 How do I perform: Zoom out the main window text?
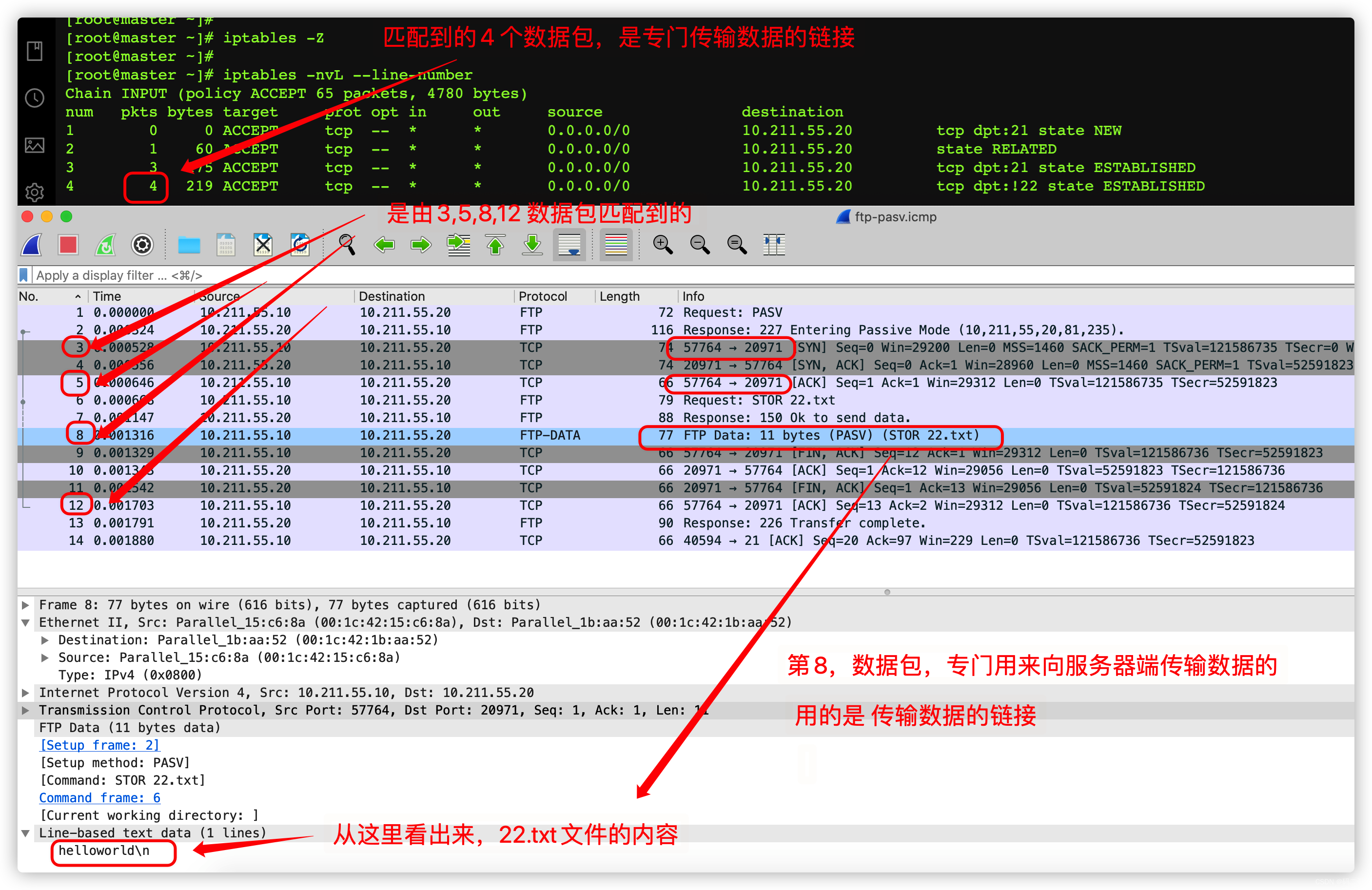700,245
